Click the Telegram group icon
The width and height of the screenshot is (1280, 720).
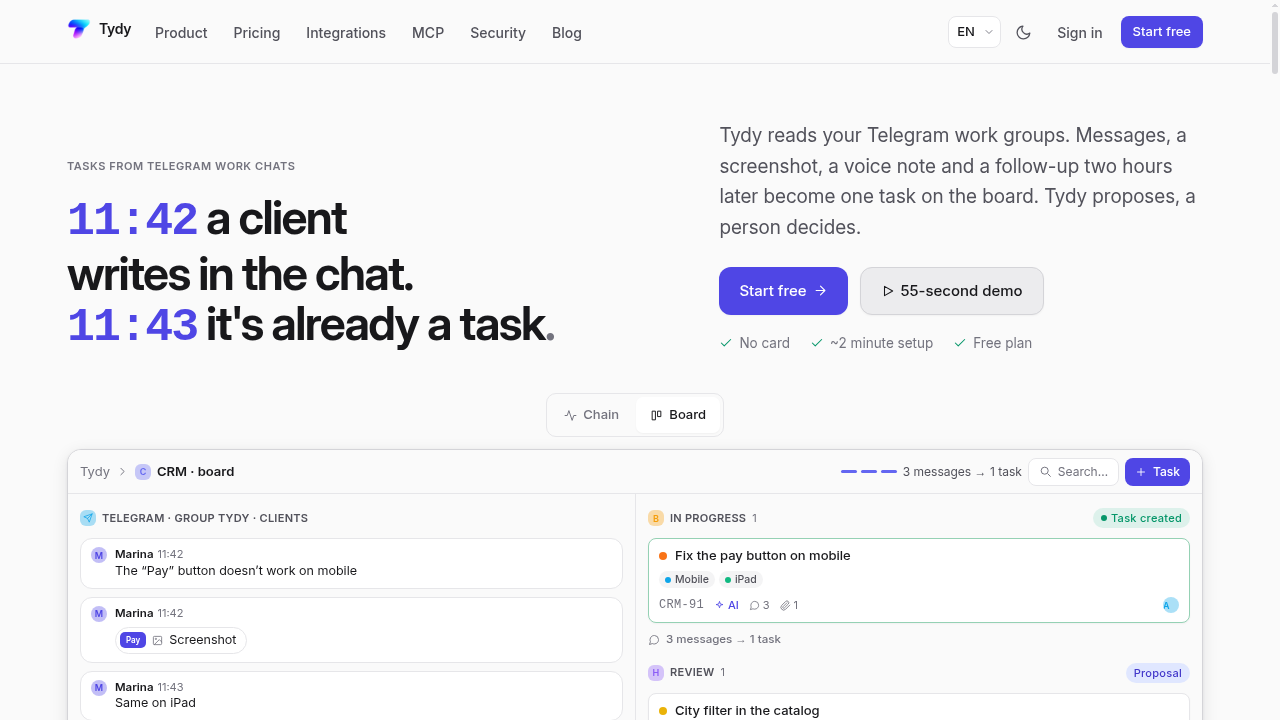[88, 518]
